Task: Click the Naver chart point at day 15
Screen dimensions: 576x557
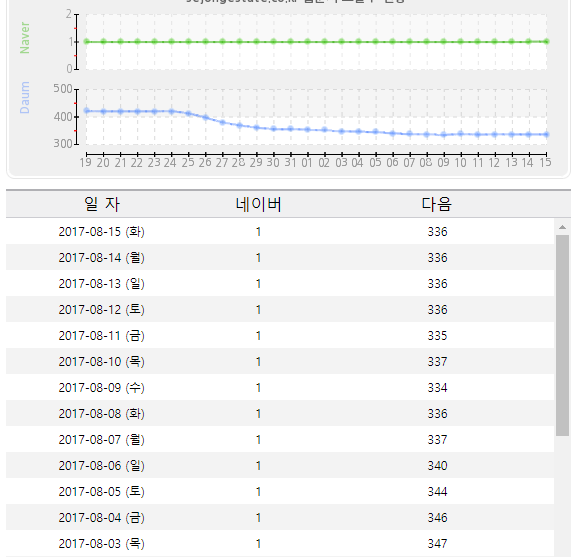Action: (546, 42)
